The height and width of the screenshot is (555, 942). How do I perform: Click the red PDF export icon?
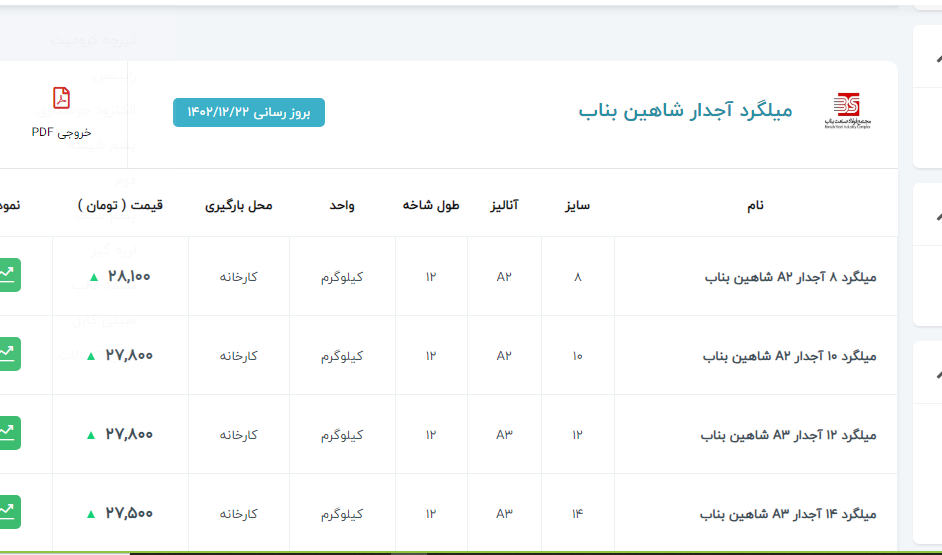[62, 98]
